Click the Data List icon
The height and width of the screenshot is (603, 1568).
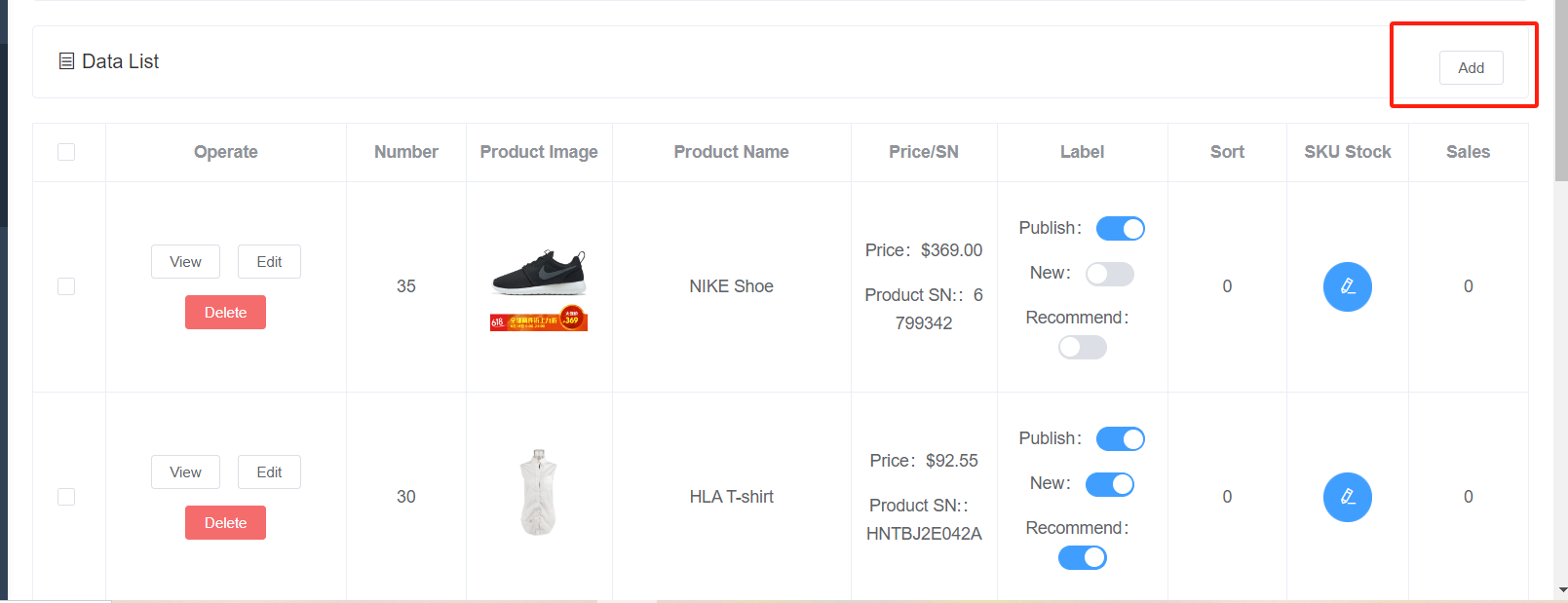(x=66, y=61)
